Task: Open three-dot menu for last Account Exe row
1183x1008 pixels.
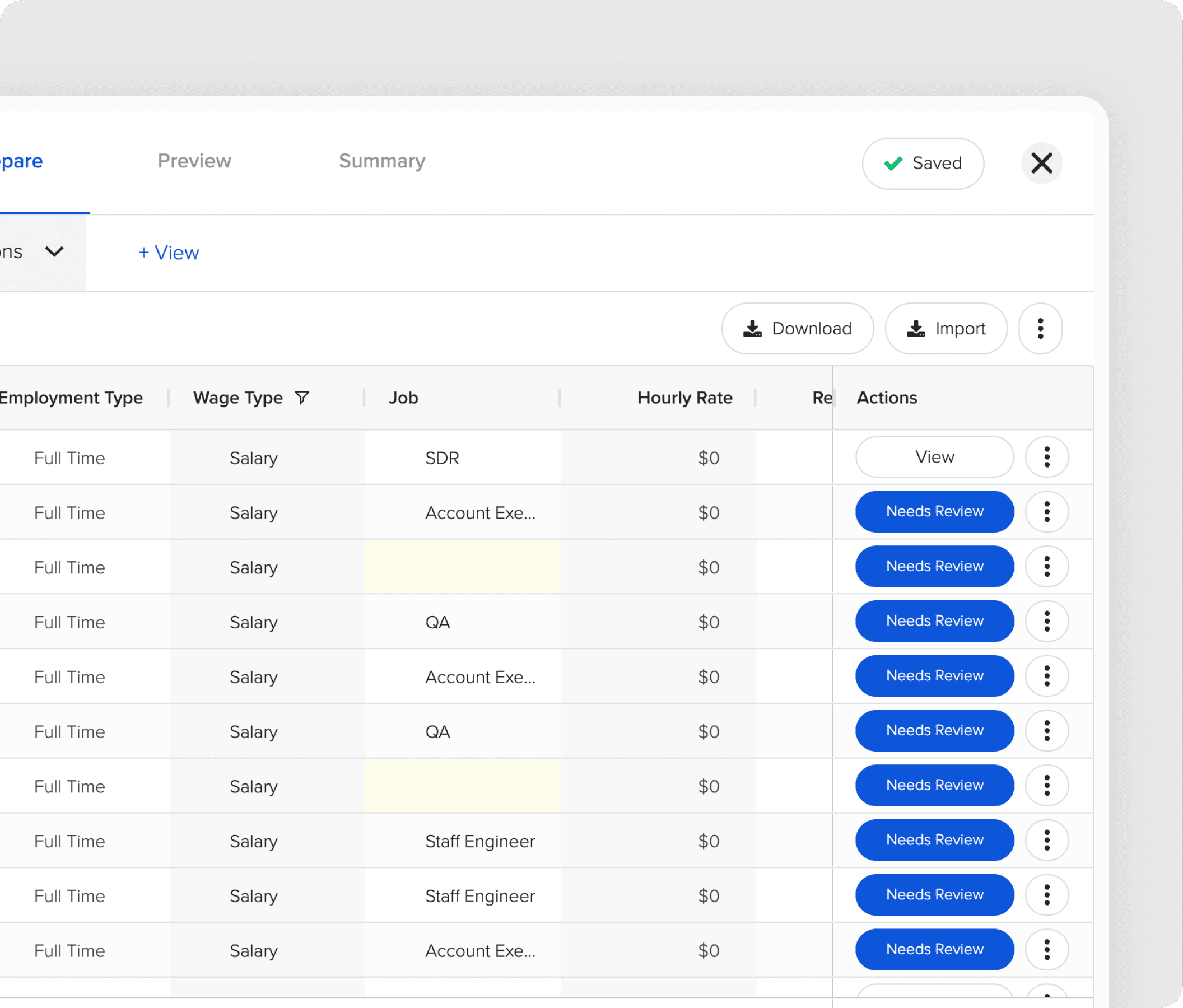Action: tap(1046, 950)
